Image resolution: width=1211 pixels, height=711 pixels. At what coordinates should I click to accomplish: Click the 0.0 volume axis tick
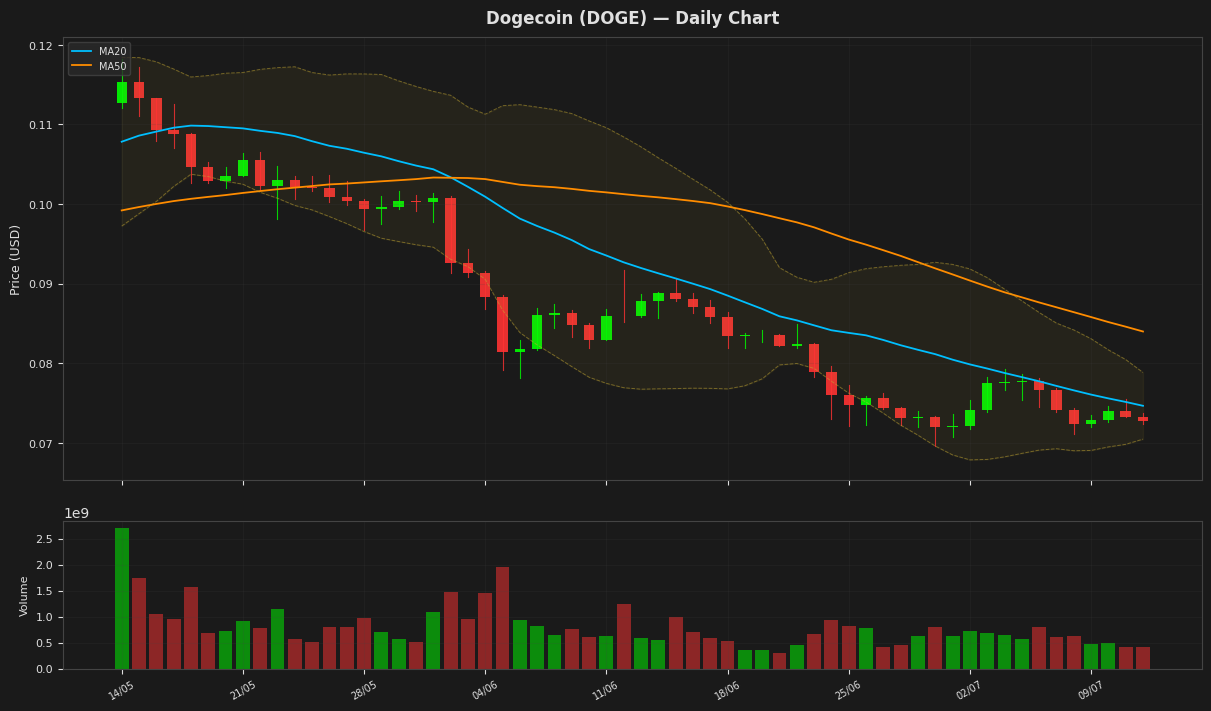click(x=47, y=669)
